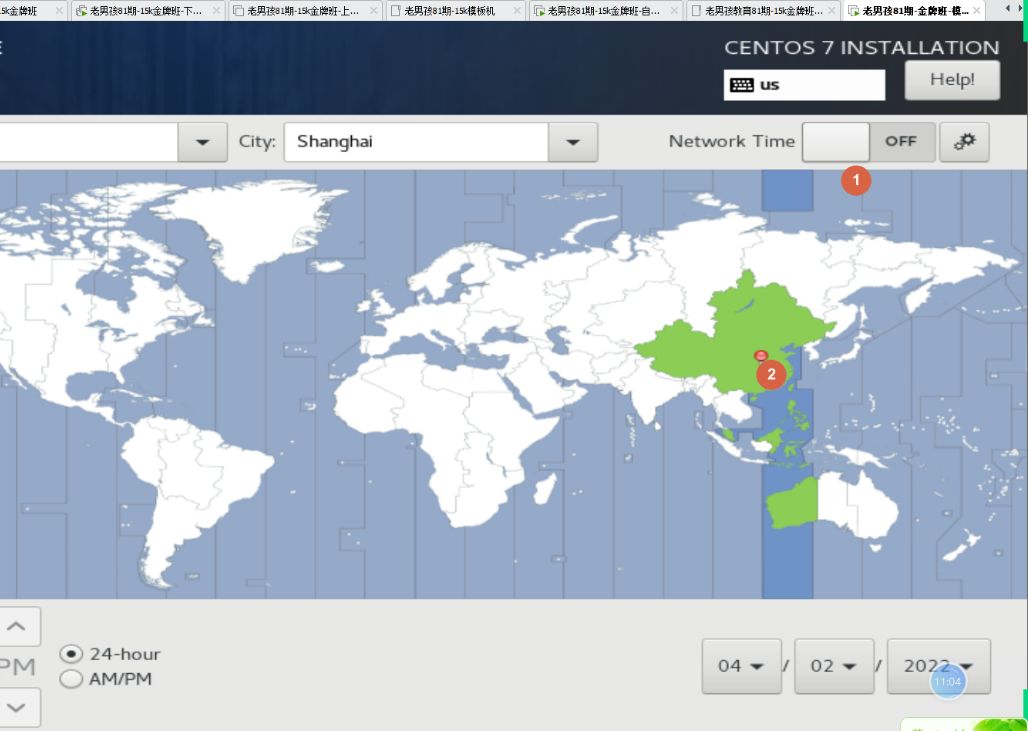Switch to tab 老男孩教育81期-15k金牌班
This screenshot has width=1028, height=731.
tap(763, 10)
